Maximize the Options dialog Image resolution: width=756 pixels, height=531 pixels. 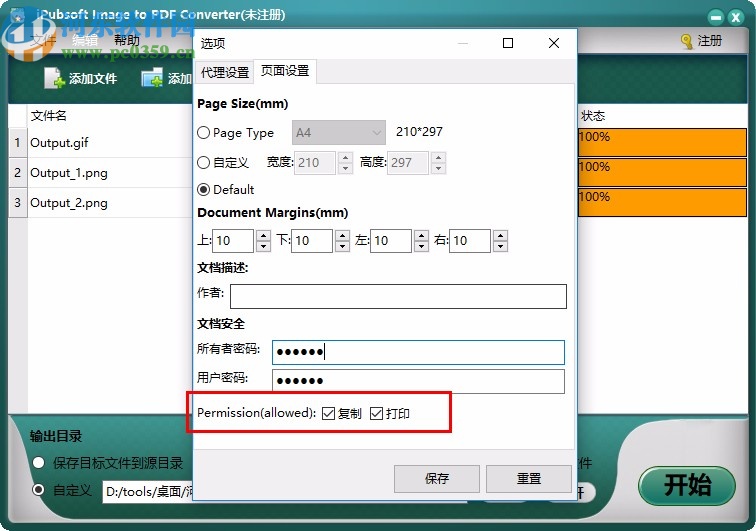[508, 43]
